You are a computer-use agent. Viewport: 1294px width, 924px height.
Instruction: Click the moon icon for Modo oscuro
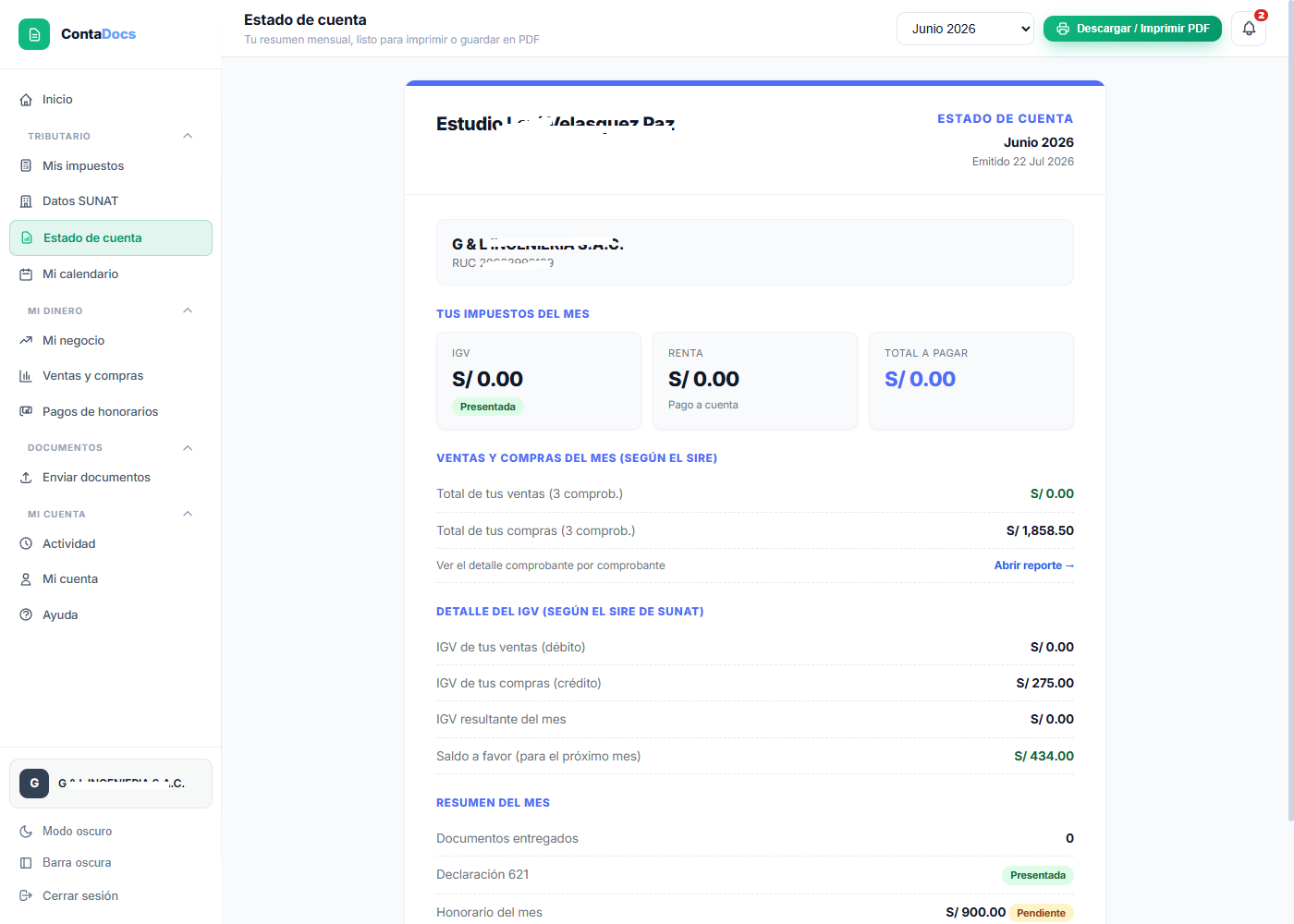coord(26,832)
